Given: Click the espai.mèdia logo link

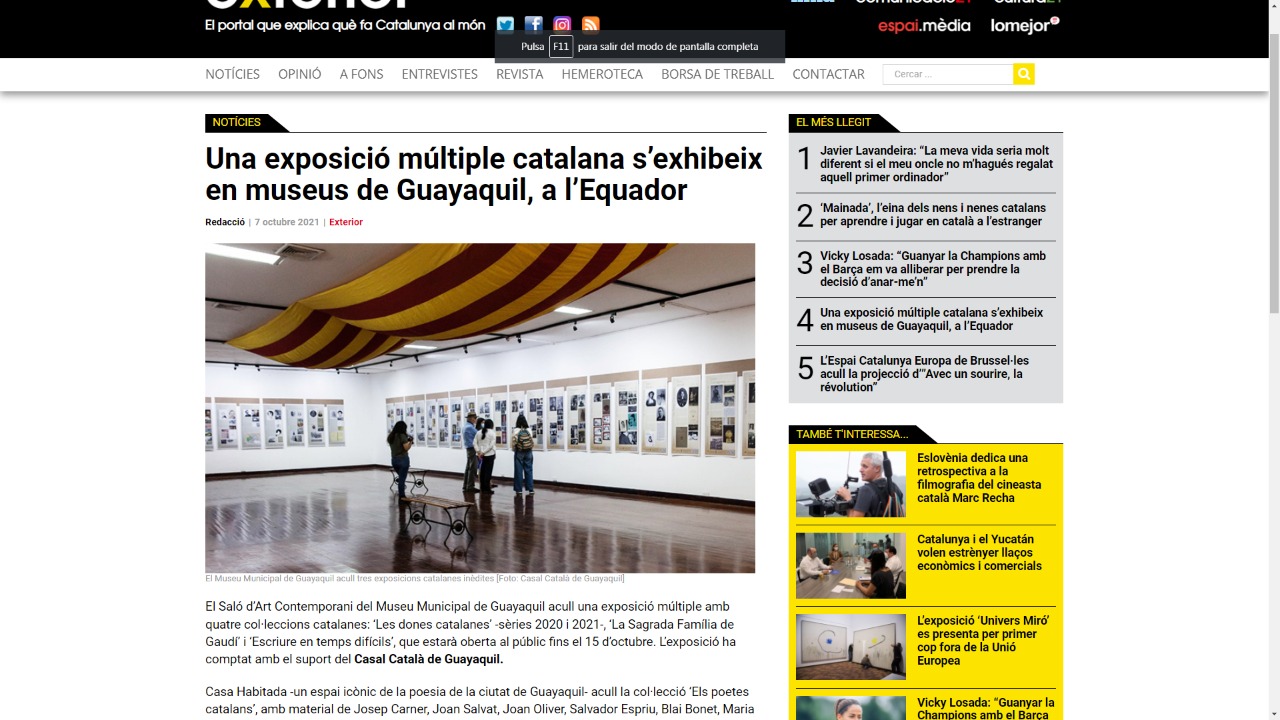Looking at the screenshot, I should pos(924,26).
